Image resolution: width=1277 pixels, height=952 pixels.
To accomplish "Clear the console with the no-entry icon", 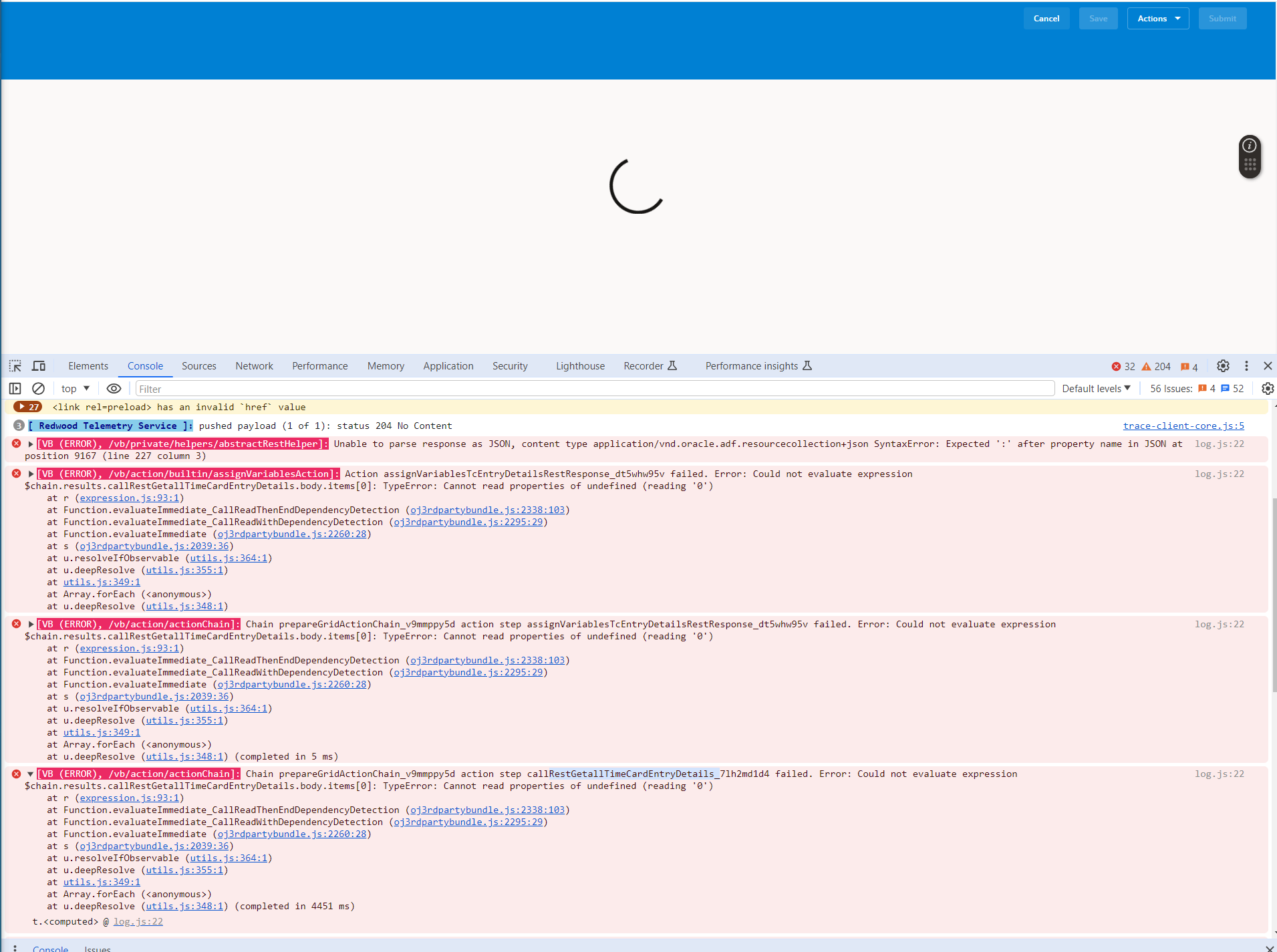I will point(38,388).
